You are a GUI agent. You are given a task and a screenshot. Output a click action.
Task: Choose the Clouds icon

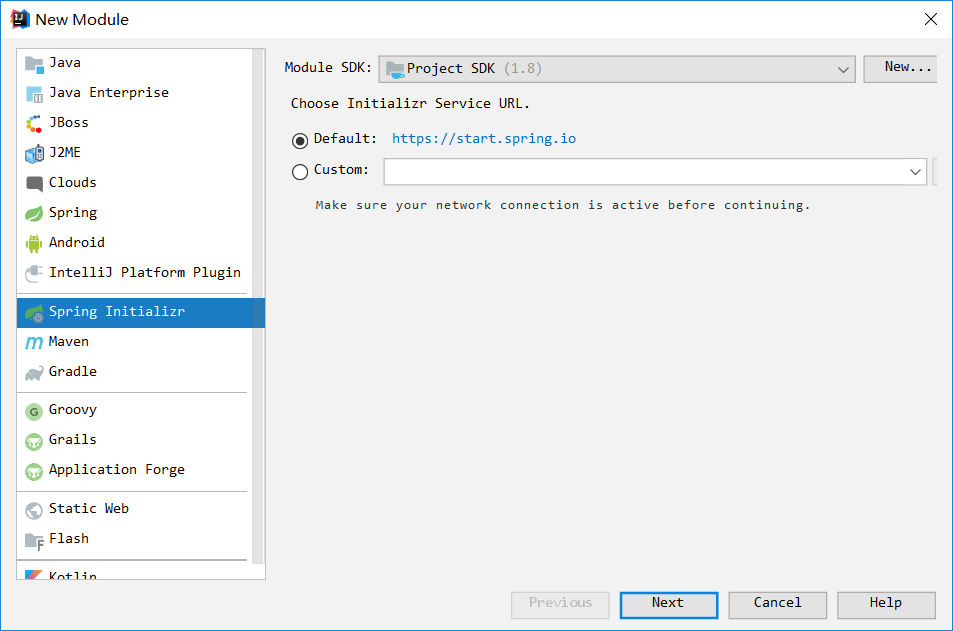coord(34,183)
